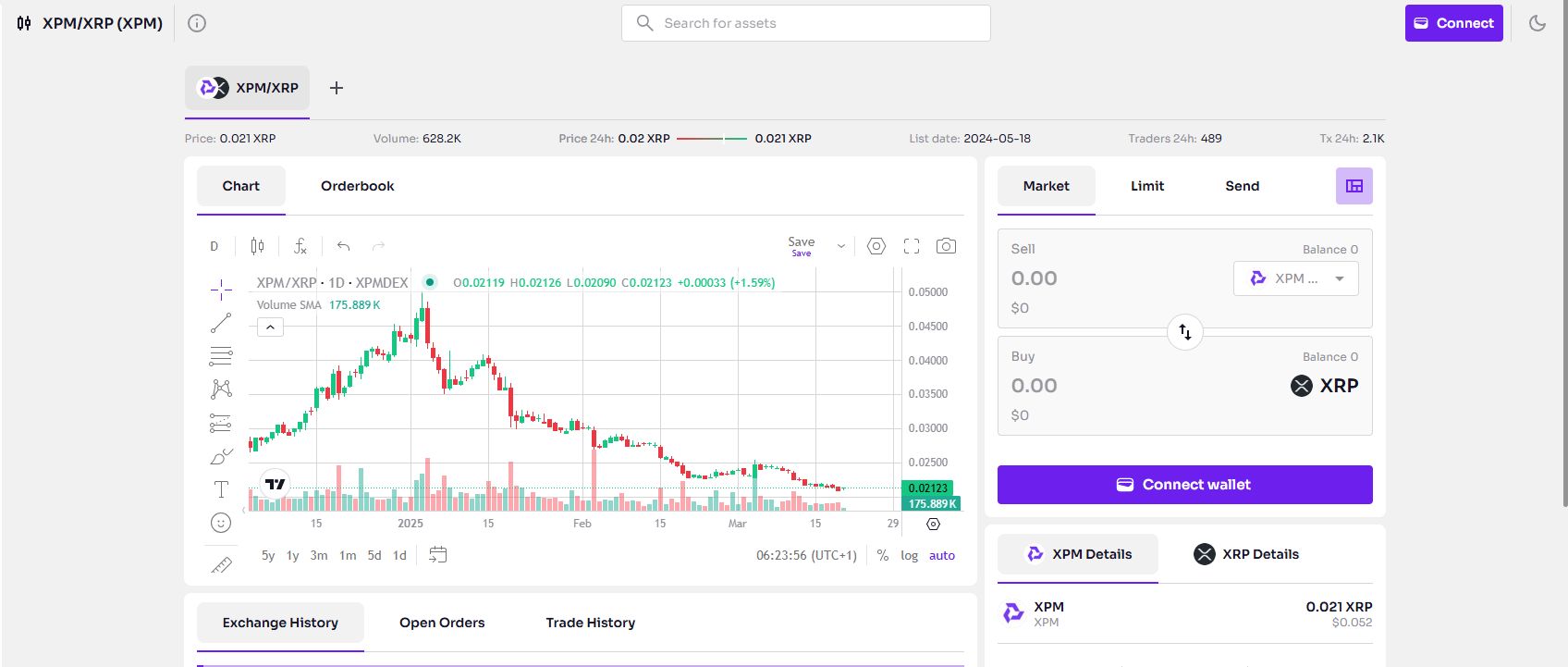Select the Text annotation tool
This screenshot has width=1568, height=667.
coord(221,489)
